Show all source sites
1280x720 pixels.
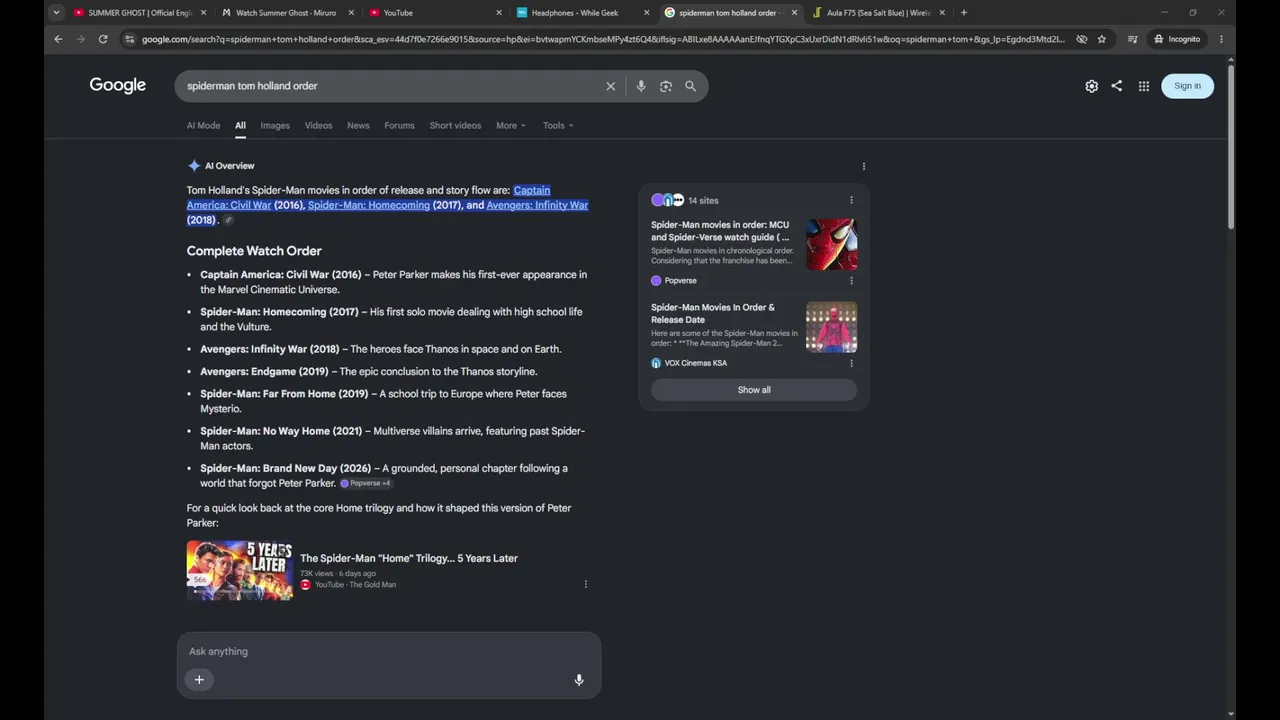(754, 390)
